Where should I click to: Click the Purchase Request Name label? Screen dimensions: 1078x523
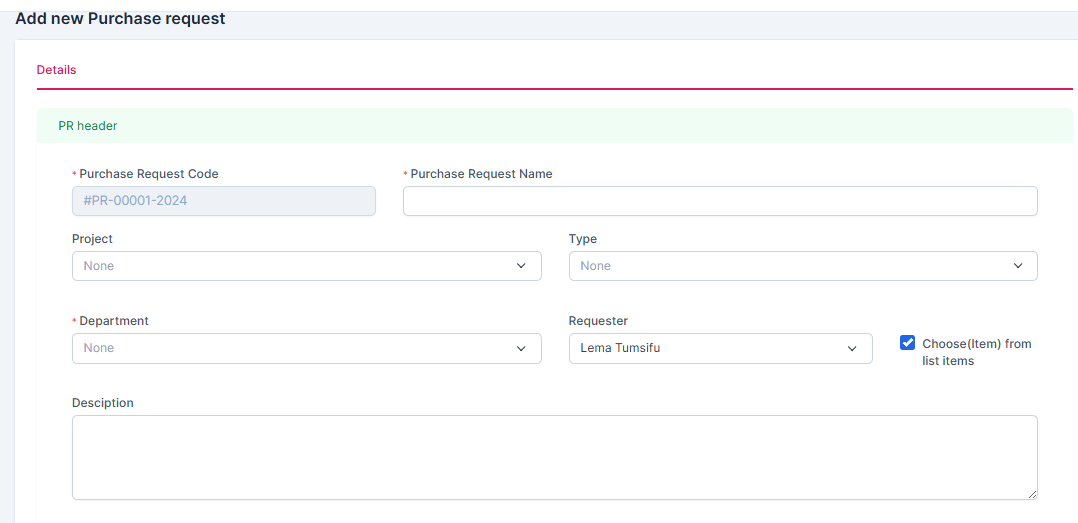pyautogui.click(x=481, y=174)
